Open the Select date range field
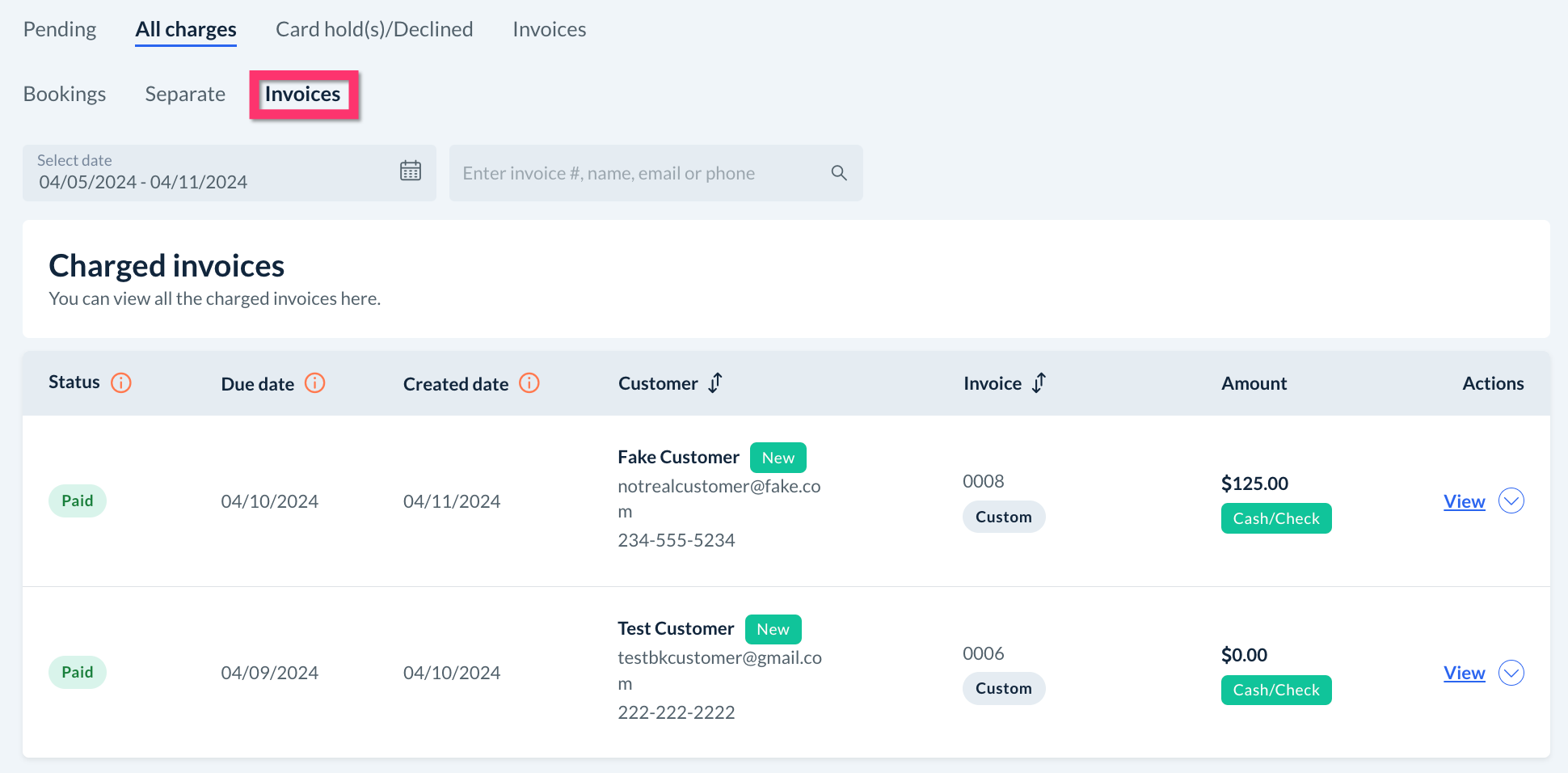 (x=210, y=173)
